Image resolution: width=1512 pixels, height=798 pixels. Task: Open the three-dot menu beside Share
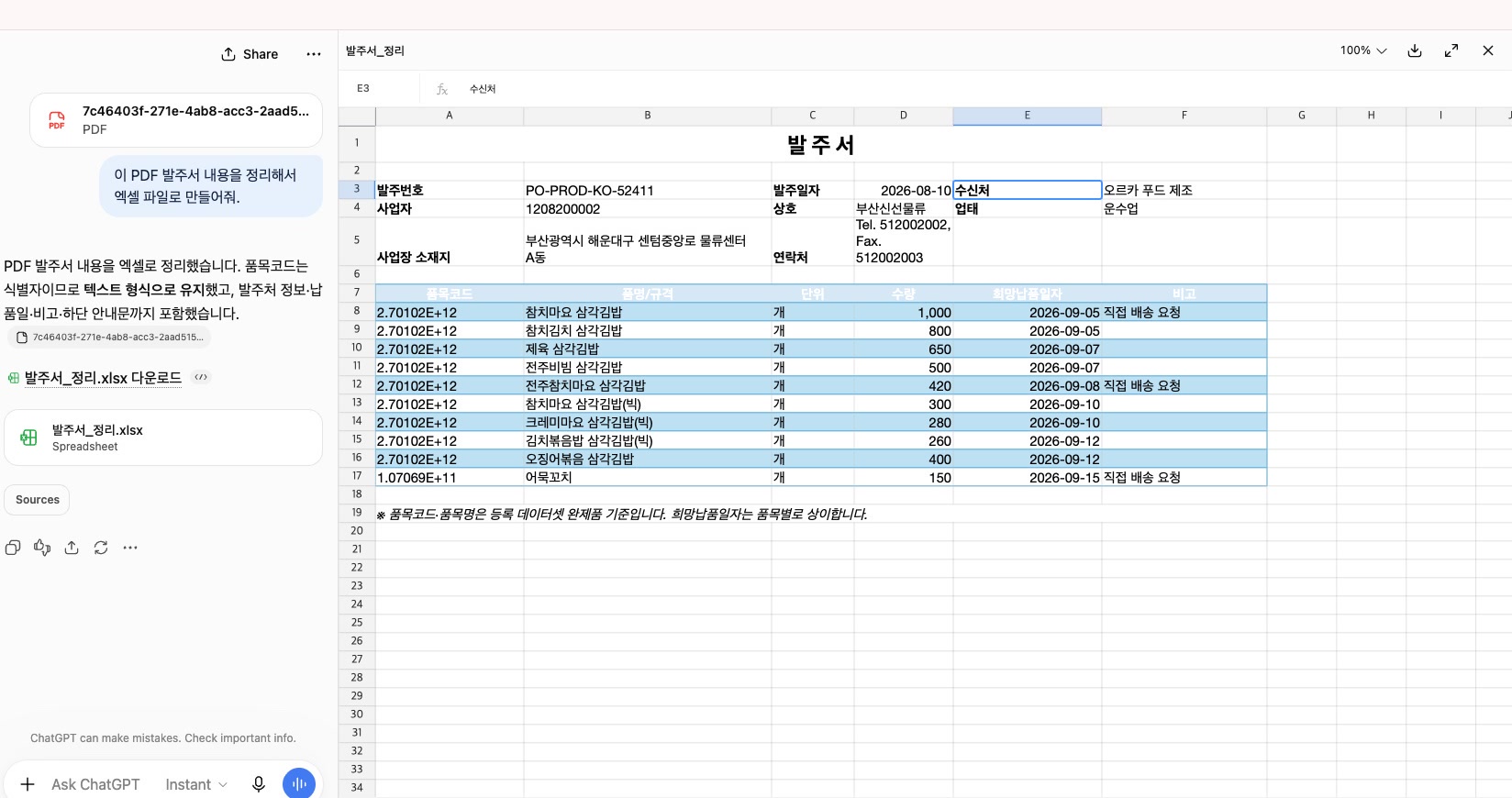point(314,54)
